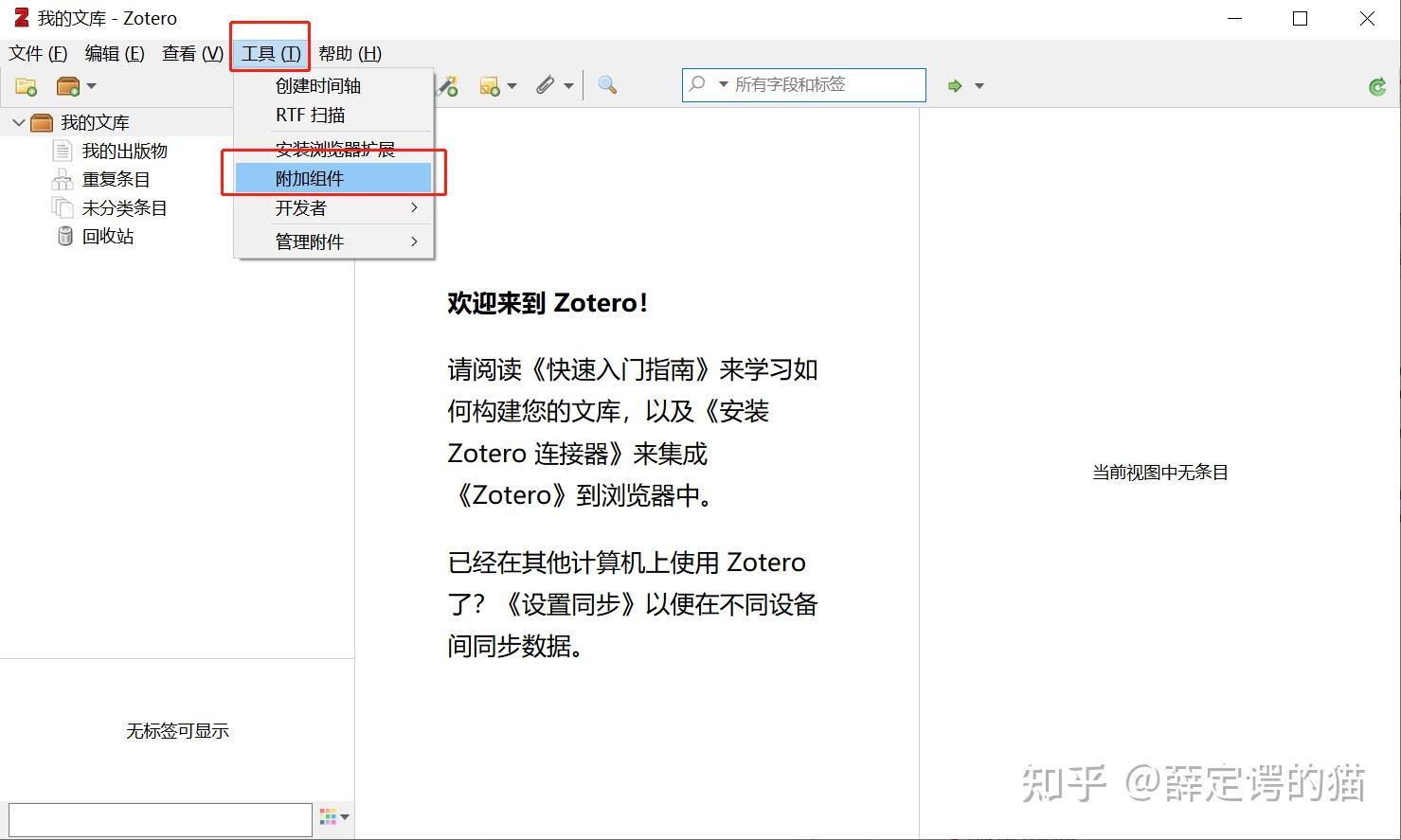Open Advanced Search with magnifier icon
This screenshot has width=1401, height=840.
point(606,85)
